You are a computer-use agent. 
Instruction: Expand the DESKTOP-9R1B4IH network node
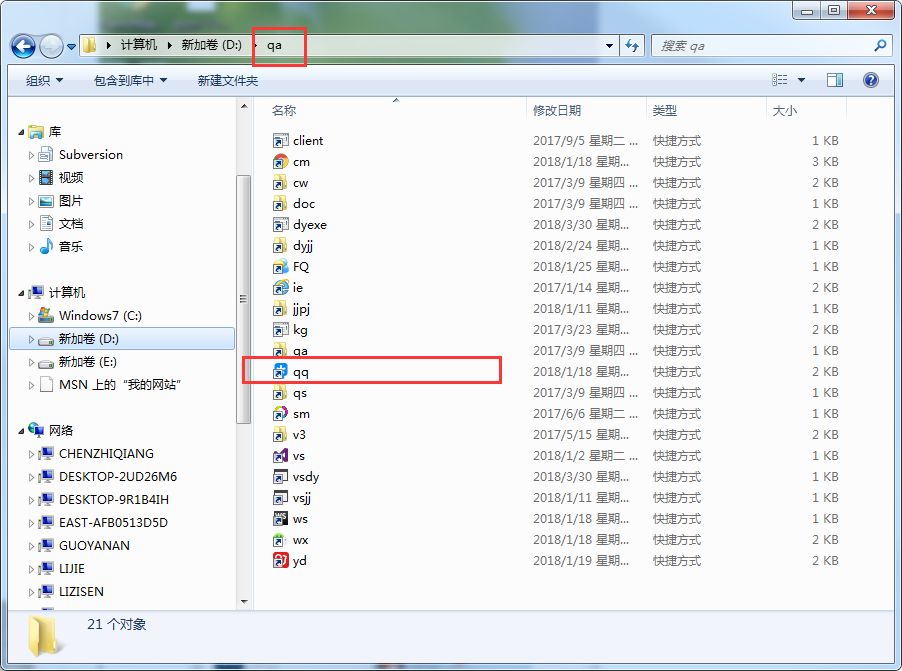tap(31, 500)
